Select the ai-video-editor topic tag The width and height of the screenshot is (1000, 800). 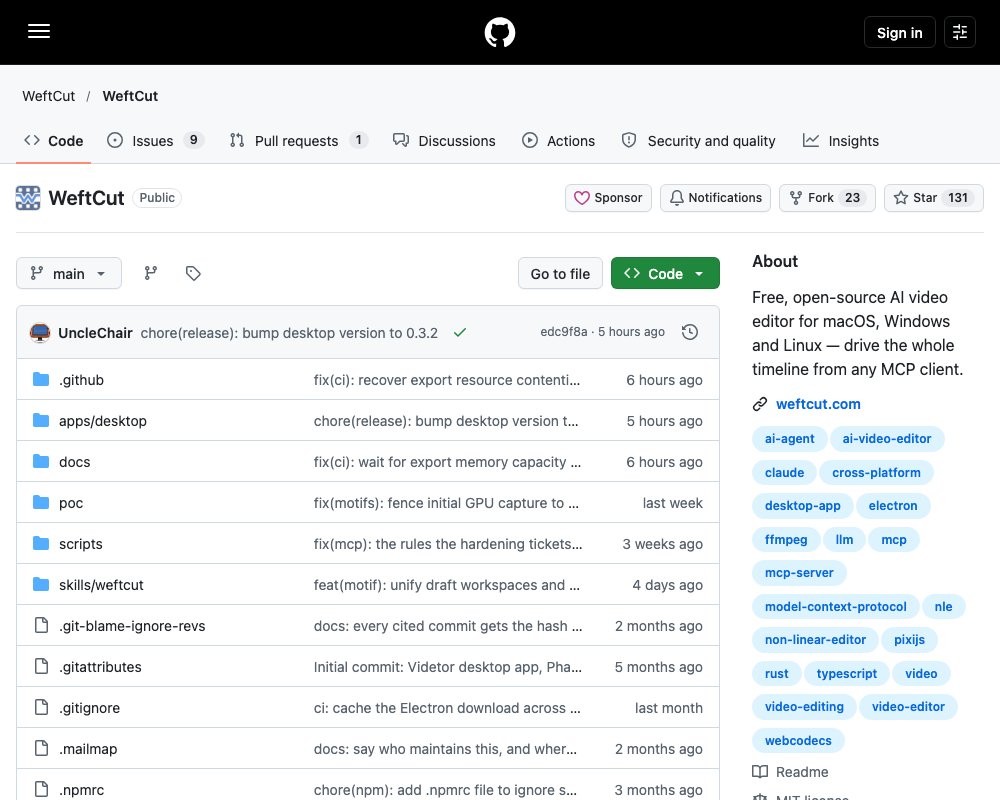coord(886,438)
